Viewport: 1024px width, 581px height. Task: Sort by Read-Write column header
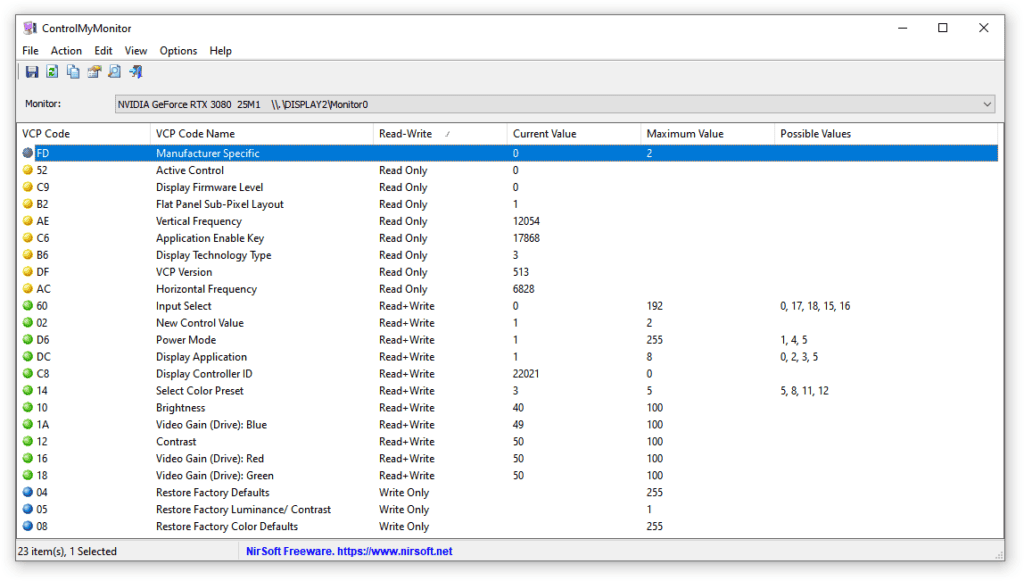pos(440,134)
